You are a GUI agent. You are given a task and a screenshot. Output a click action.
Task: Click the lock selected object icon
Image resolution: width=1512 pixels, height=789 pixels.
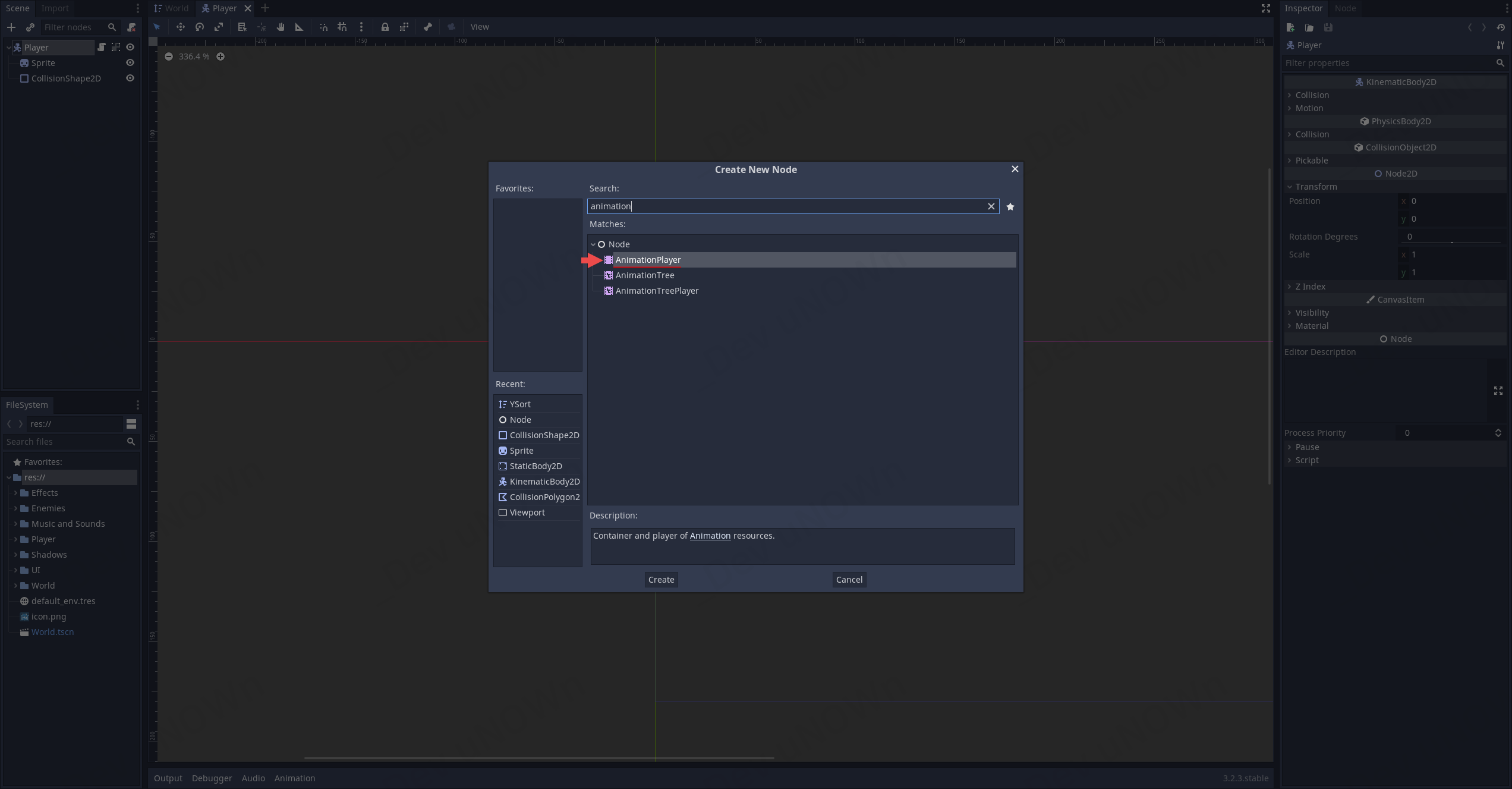tap(385, 27)
